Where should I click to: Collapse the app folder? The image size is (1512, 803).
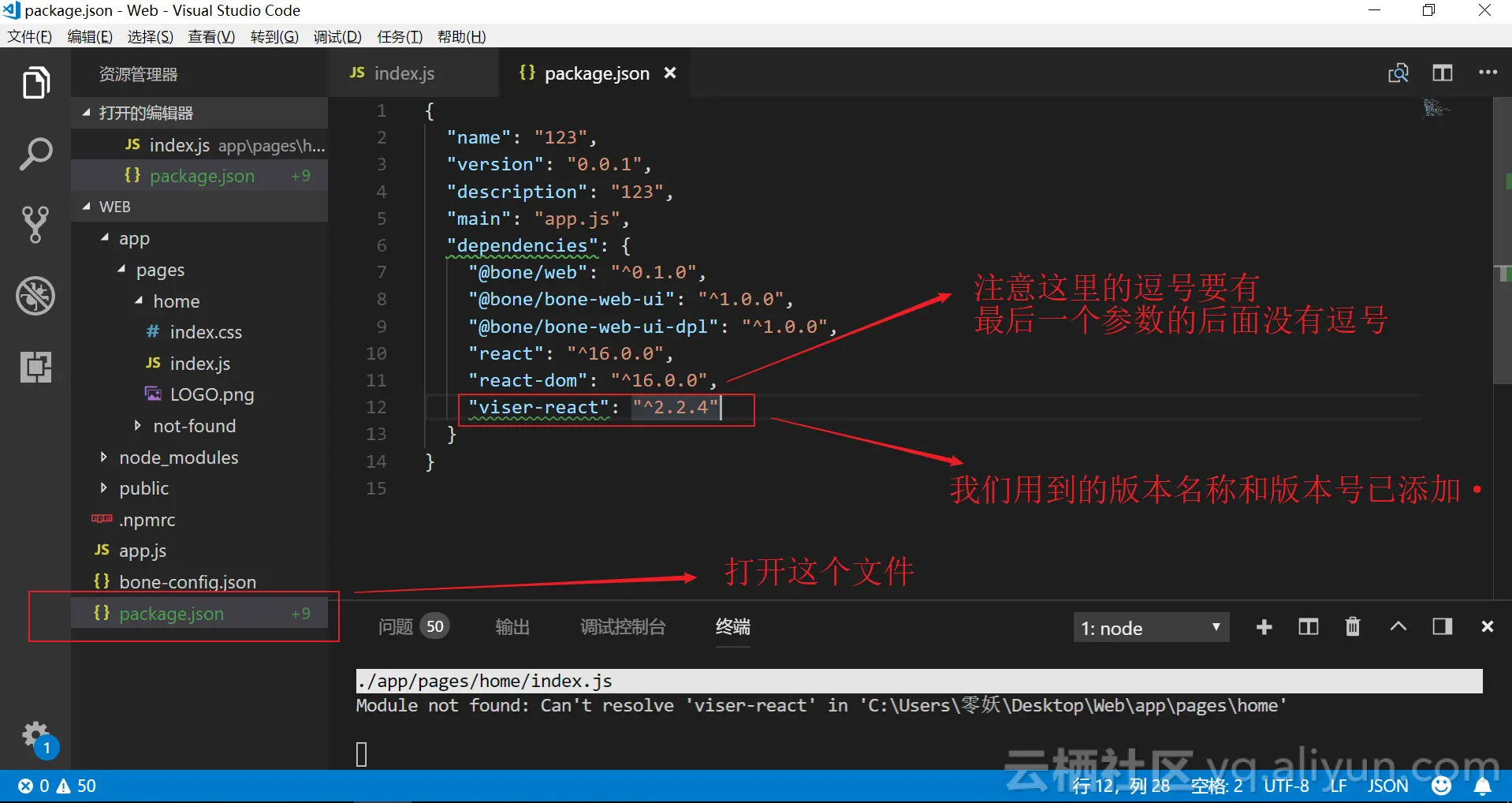point(104,237)
